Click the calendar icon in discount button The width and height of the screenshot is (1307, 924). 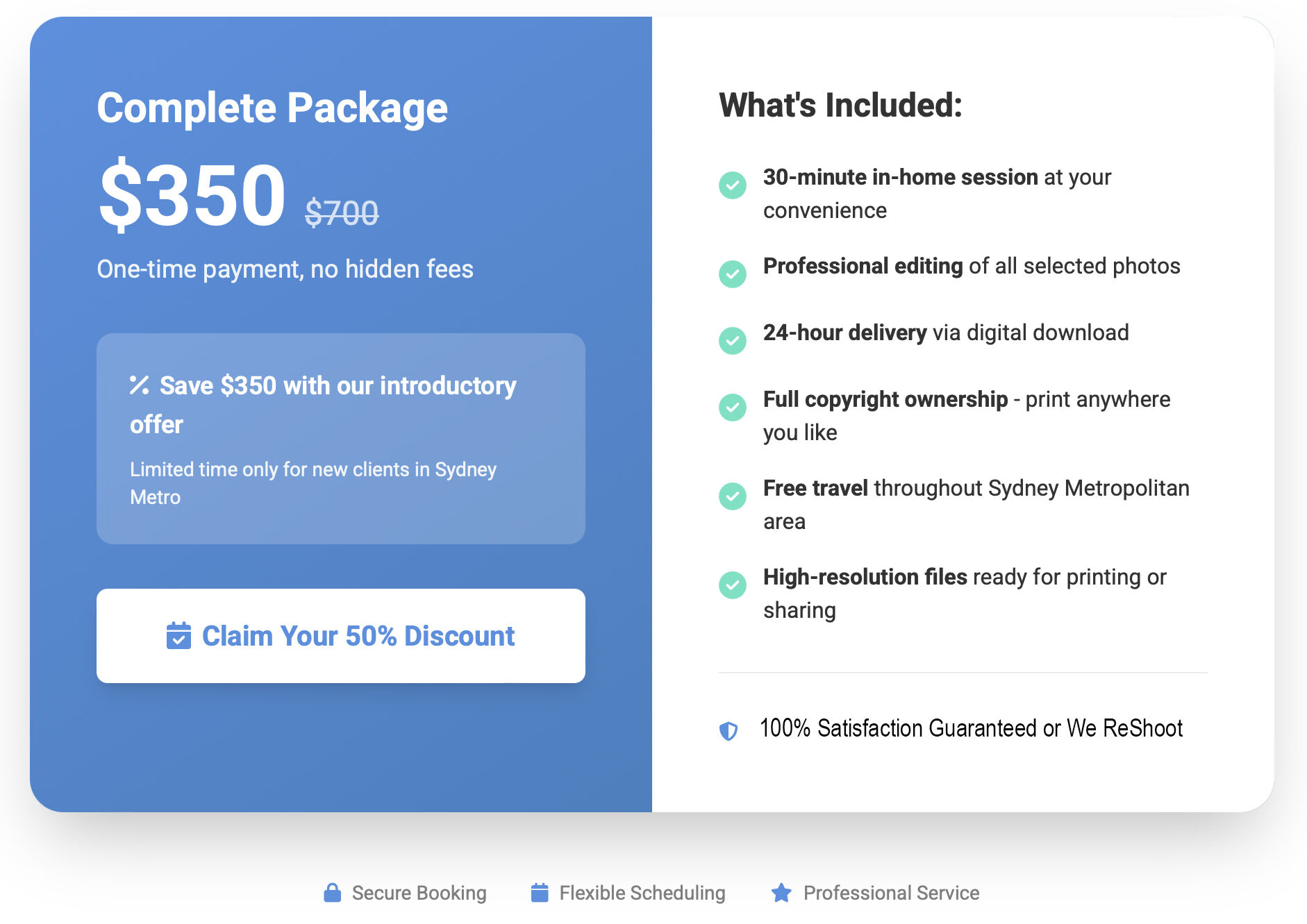(x=178, y=636)
